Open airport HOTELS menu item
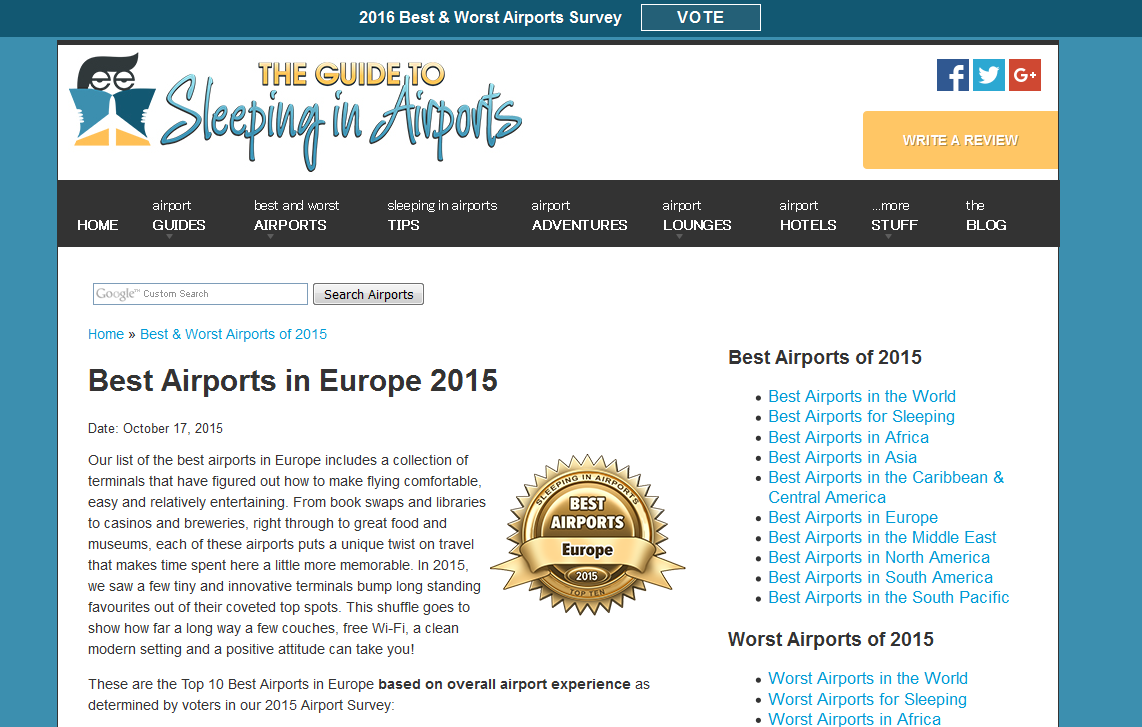The height and width of the screenshot is (727, 1142). click(x=808, y=216)
